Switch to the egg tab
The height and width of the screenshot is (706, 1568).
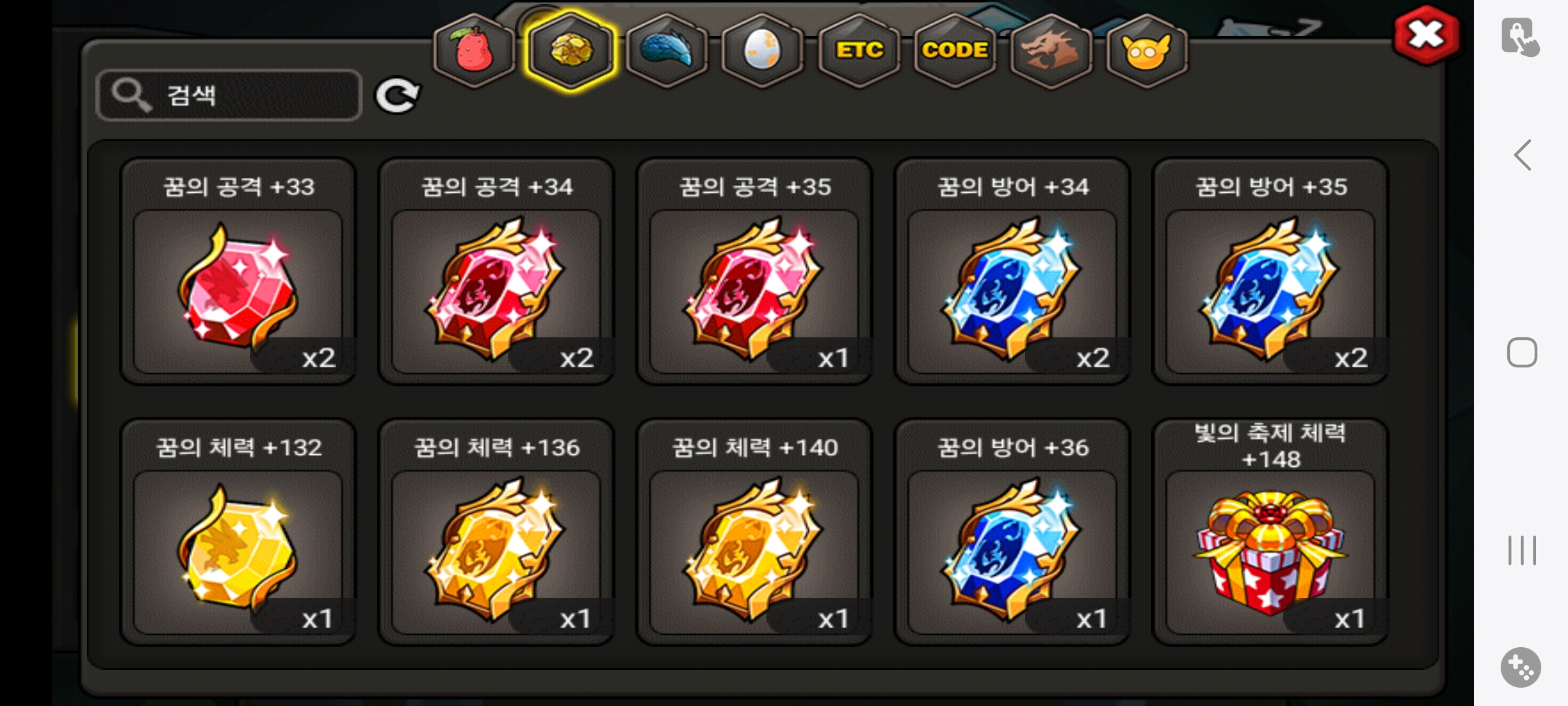(x=762, y=50)
